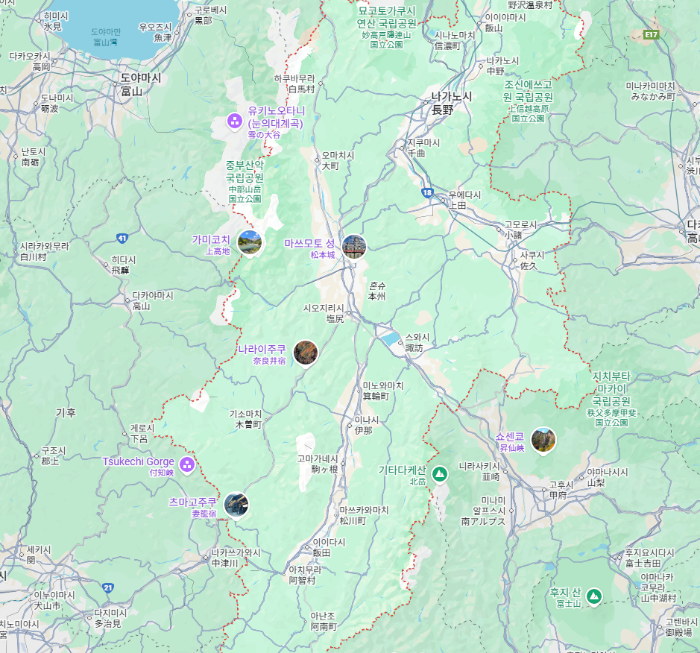Select the 다카오카시 town label

click(30, 62)
